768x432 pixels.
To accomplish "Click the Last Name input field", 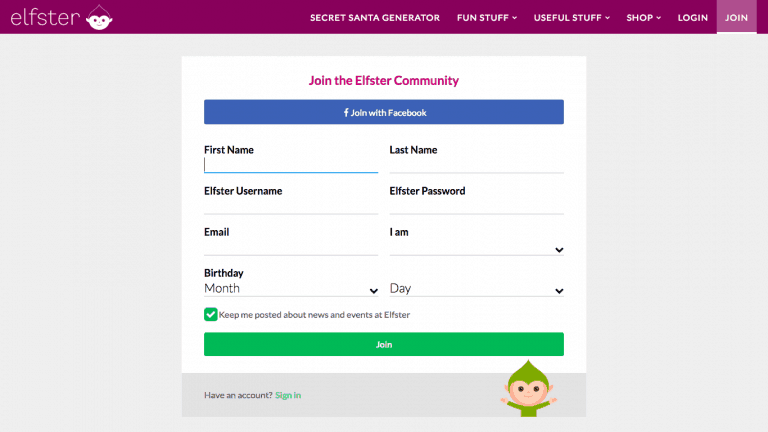I will pyautogui.click(x=477, y=165).
